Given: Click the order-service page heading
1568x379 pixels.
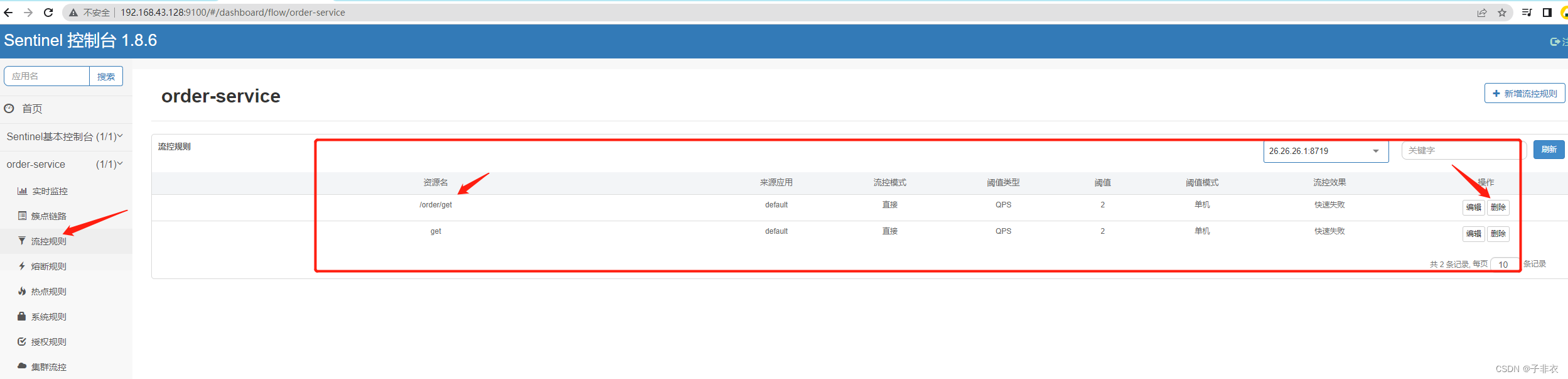Looking at the screenshot, I should (221, 96).
